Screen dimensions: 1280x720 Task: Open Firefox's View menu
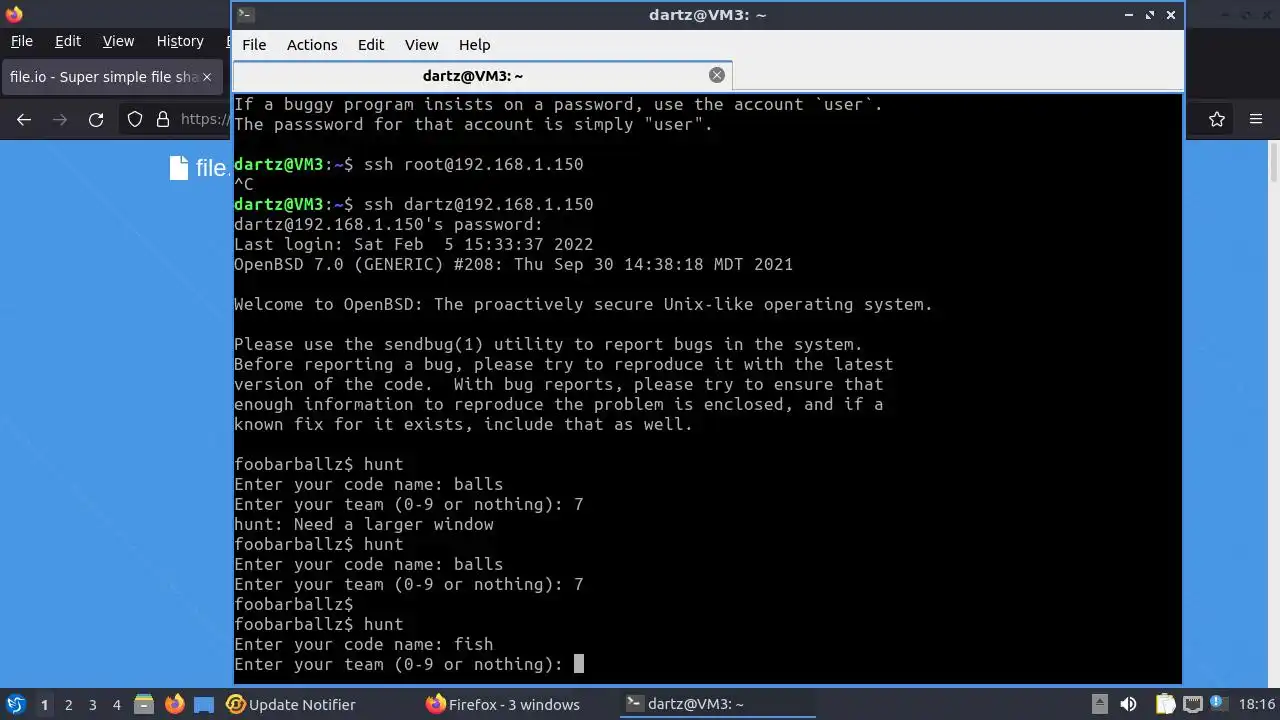(x=118, y=41)
